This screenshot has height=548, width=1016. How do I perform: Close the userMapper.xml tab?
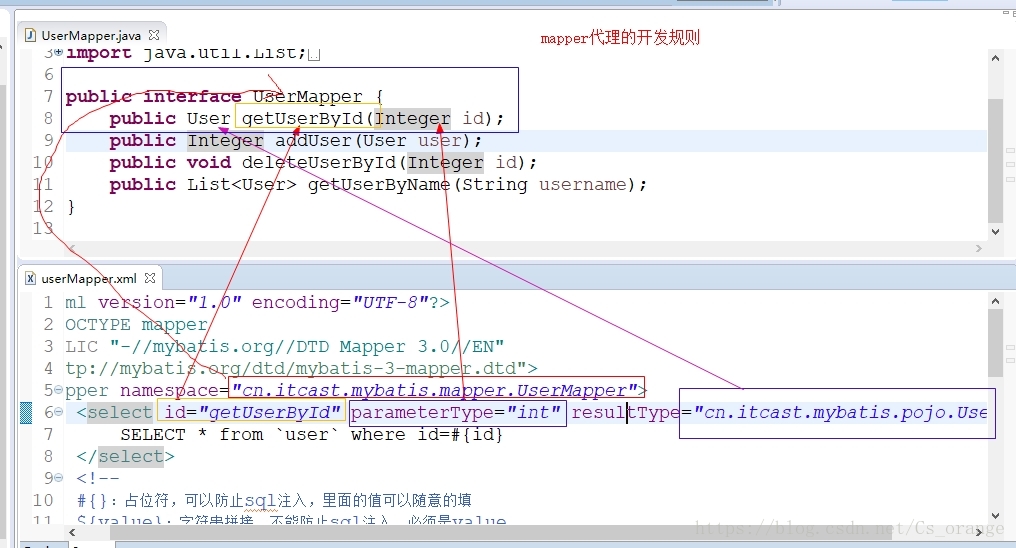click(x=150, y=278)
